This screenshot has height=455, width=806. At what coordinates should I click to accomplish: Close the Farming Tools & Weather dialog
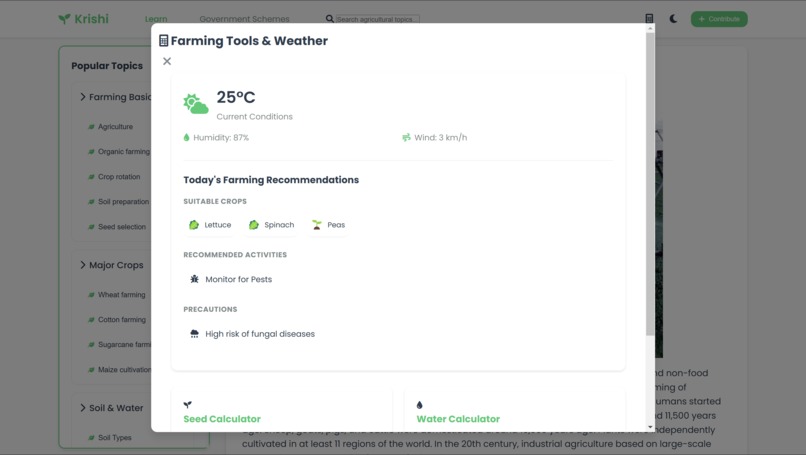click(x=167, y=61)
